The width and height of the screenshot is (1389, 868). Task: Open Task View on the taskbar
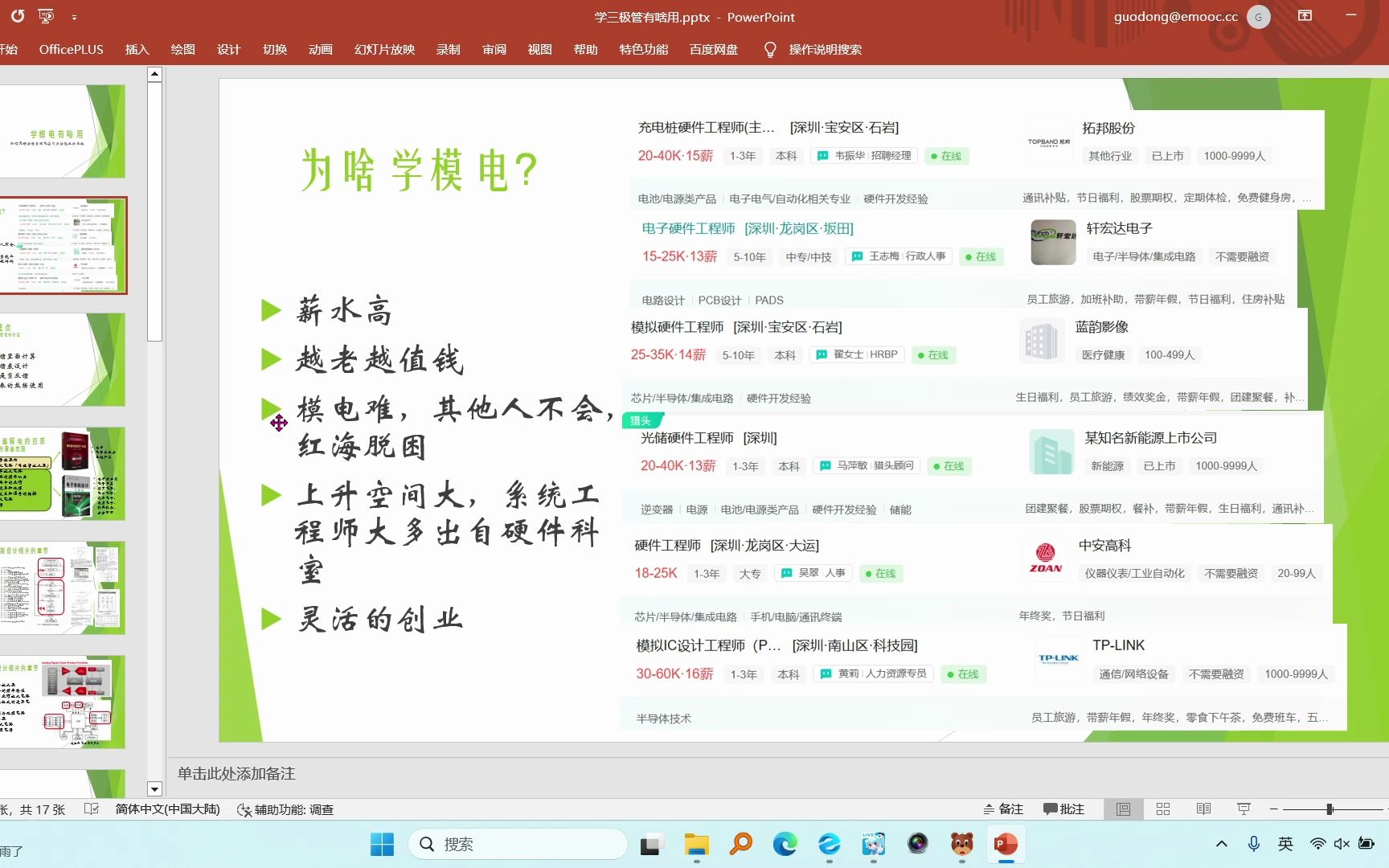tap(651, 844)
